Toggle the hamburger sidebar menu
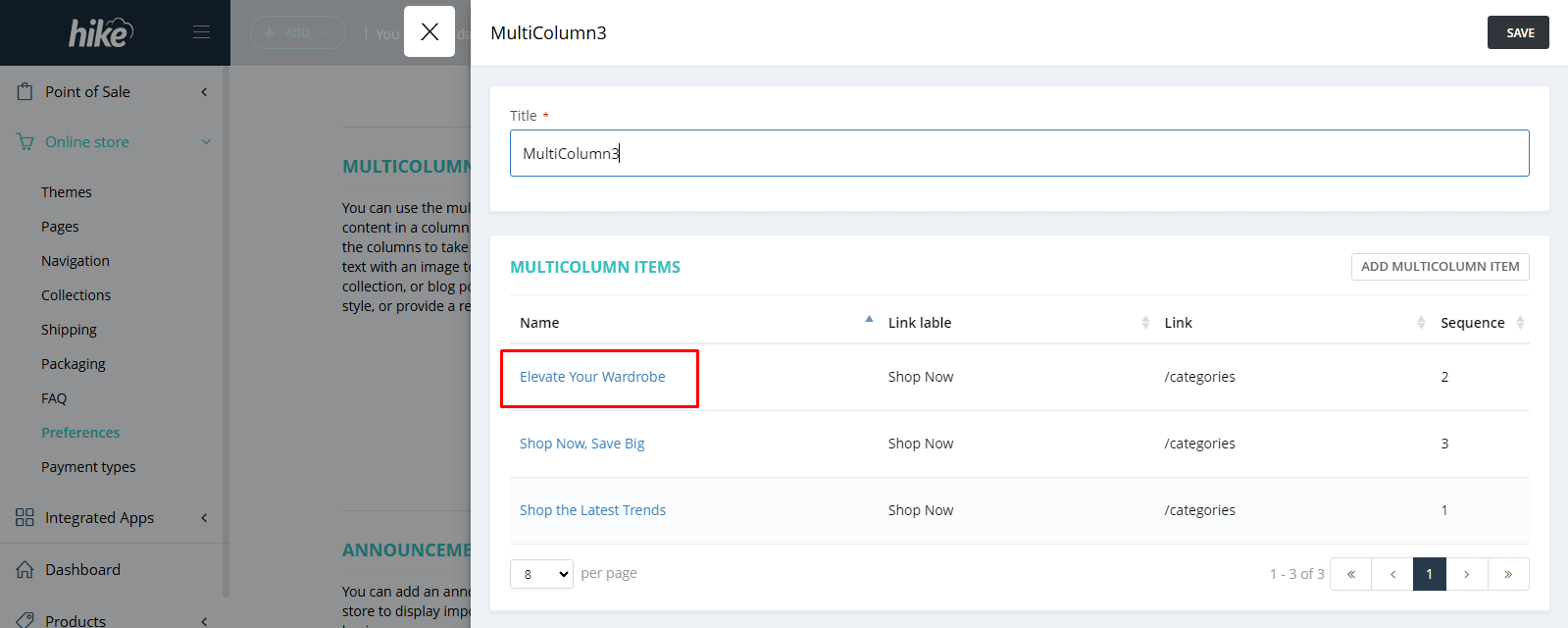The height and width of the screenshot is (628, 1568). tap(201, 32)
